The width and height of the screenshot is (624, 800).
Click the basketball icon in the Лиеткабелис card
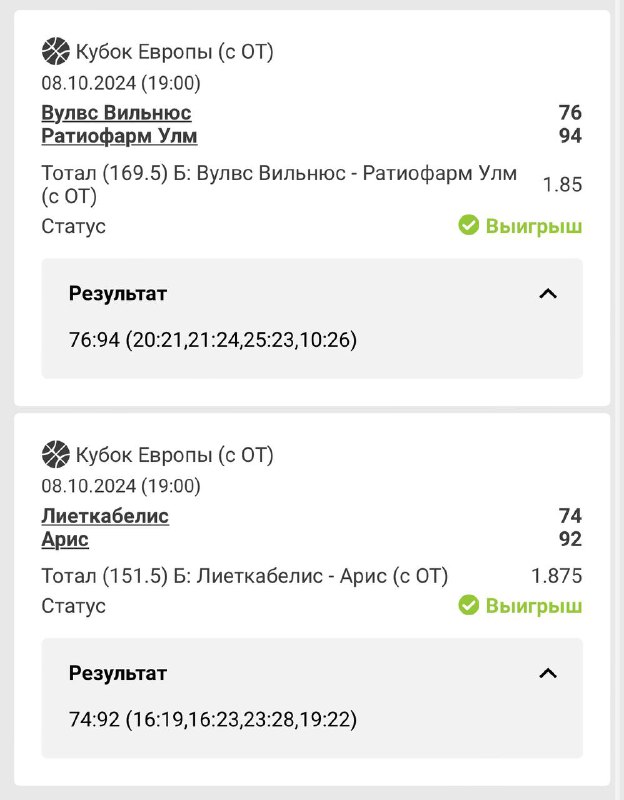[x=56, y=455]
